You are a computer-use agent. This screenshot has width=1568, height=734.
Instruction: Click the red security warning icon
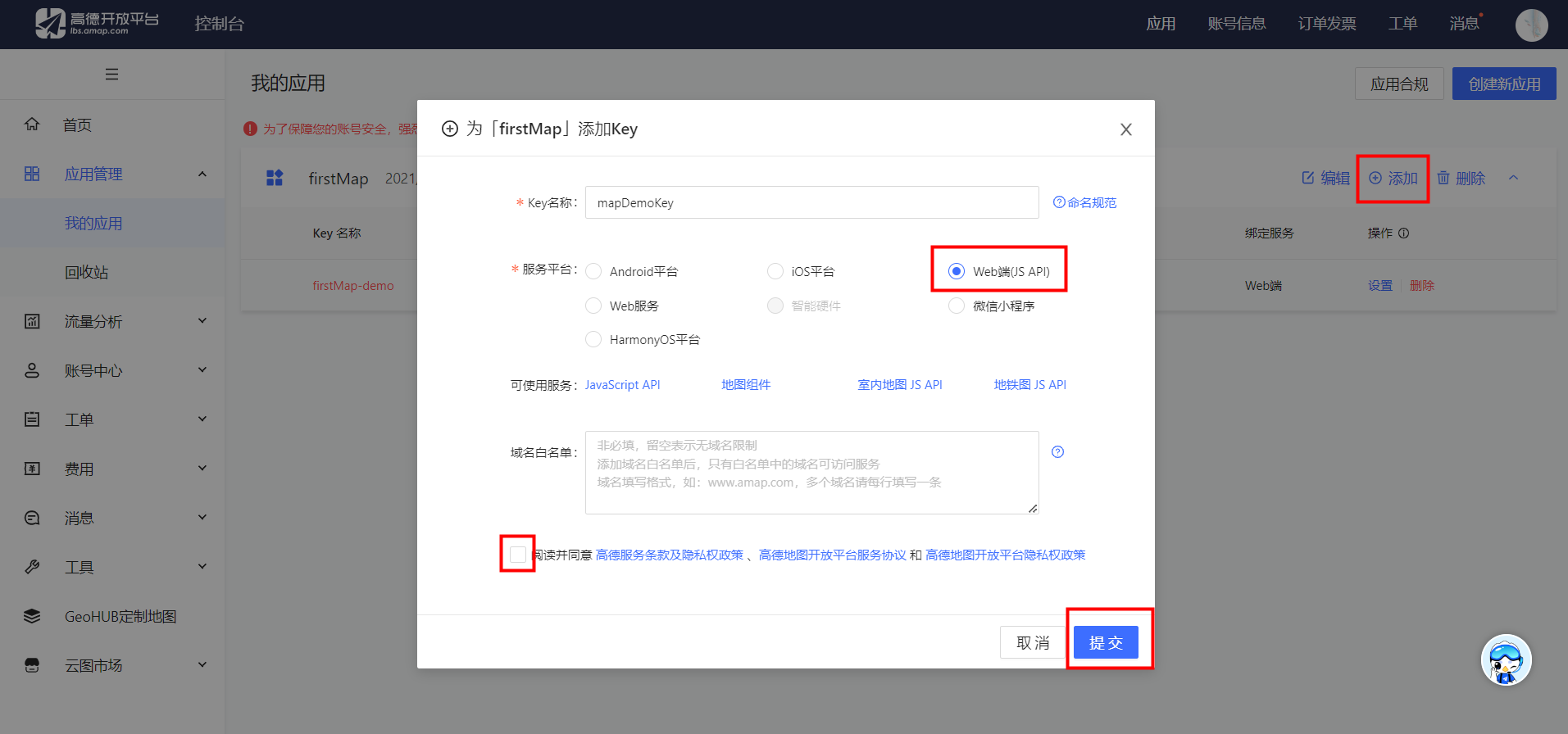coord(250,129)
